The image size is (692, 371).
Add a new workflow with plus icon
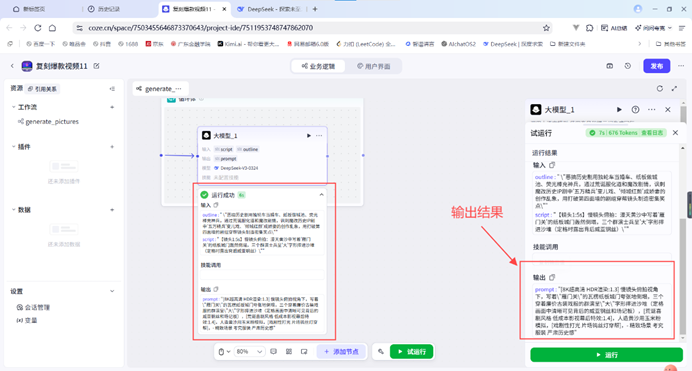coord(112,107)
